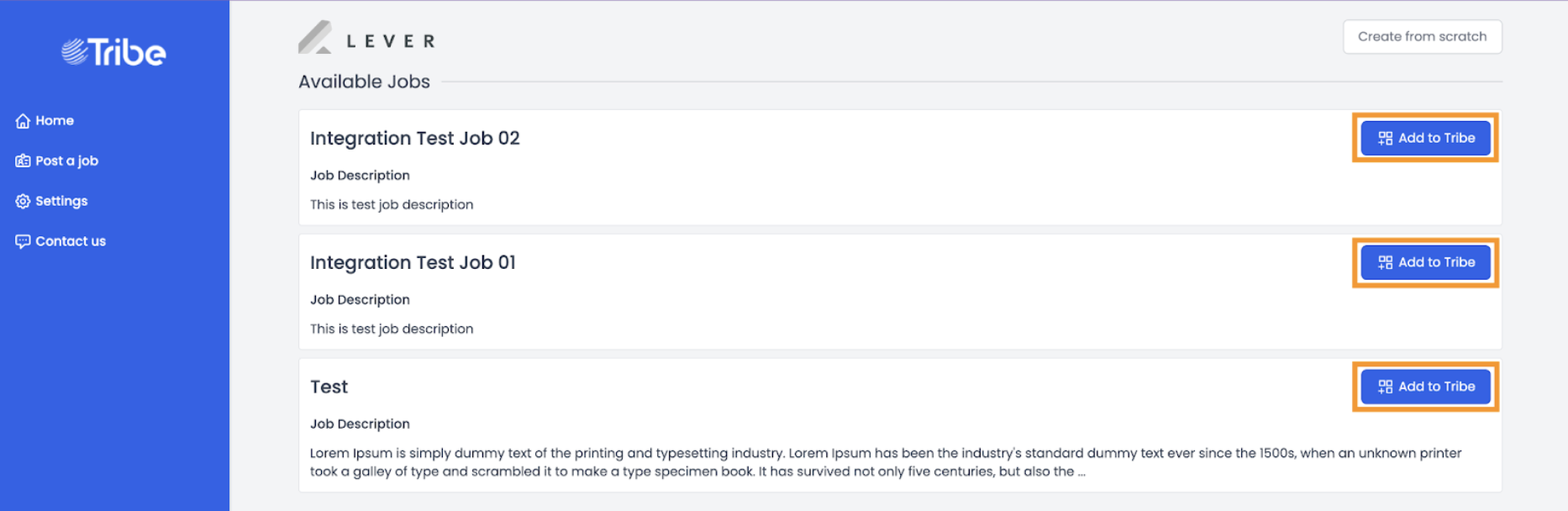Open Integration Test Job 02 title
Screen dimensions: 1568x511
(x=415, y=138)
